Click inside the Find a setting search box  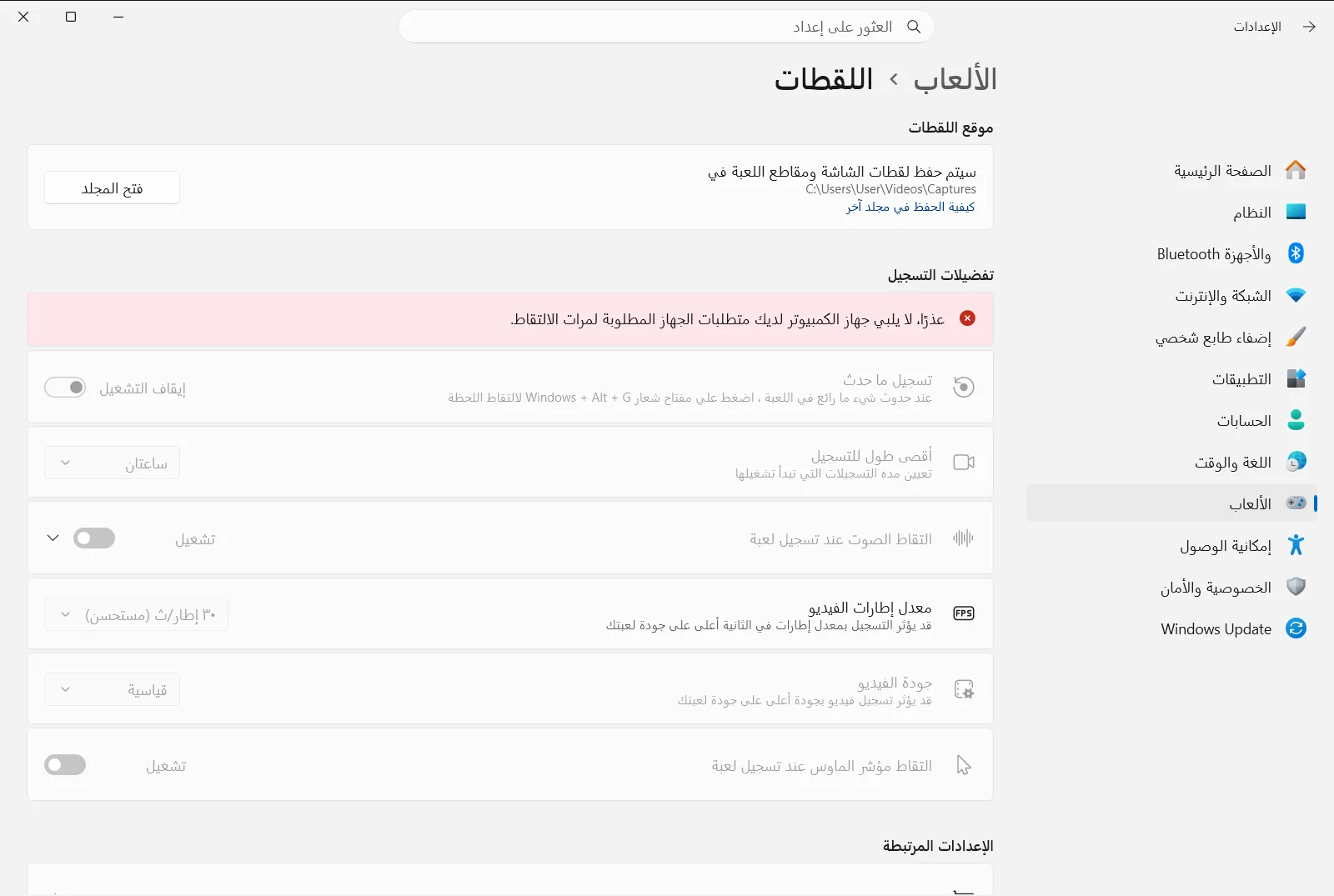tap(666, 27)
